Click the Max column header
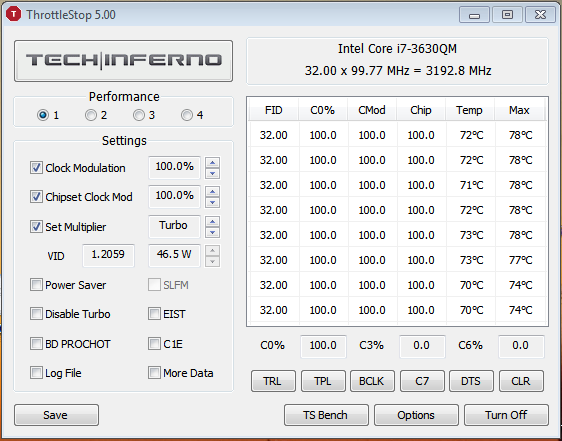The width and height of the screenshot is (562, 441). coord(519,110)
